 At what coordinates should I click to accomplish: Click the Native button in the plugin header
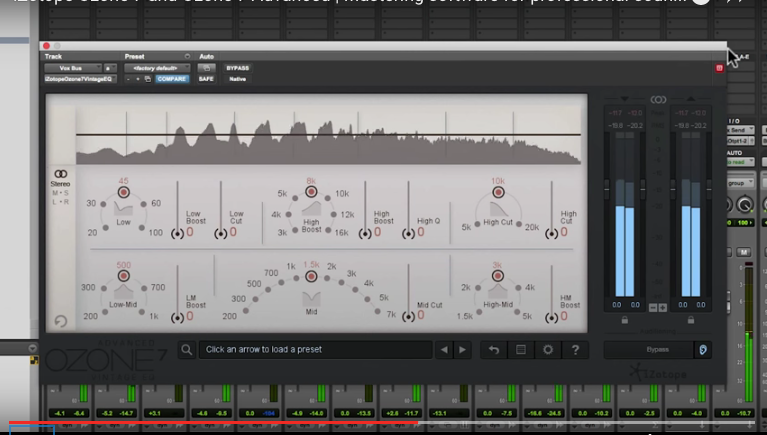[x=237, y=79]
